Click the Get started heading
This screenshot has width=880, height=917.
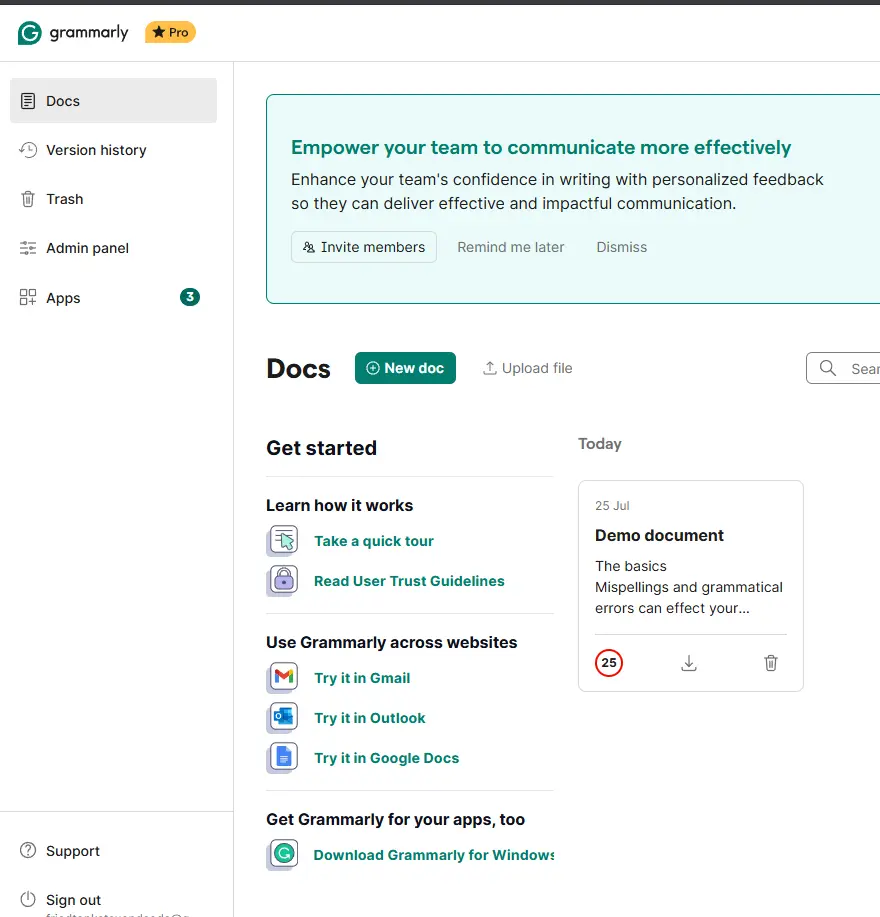pyautogui.click(x=321, y=448)
